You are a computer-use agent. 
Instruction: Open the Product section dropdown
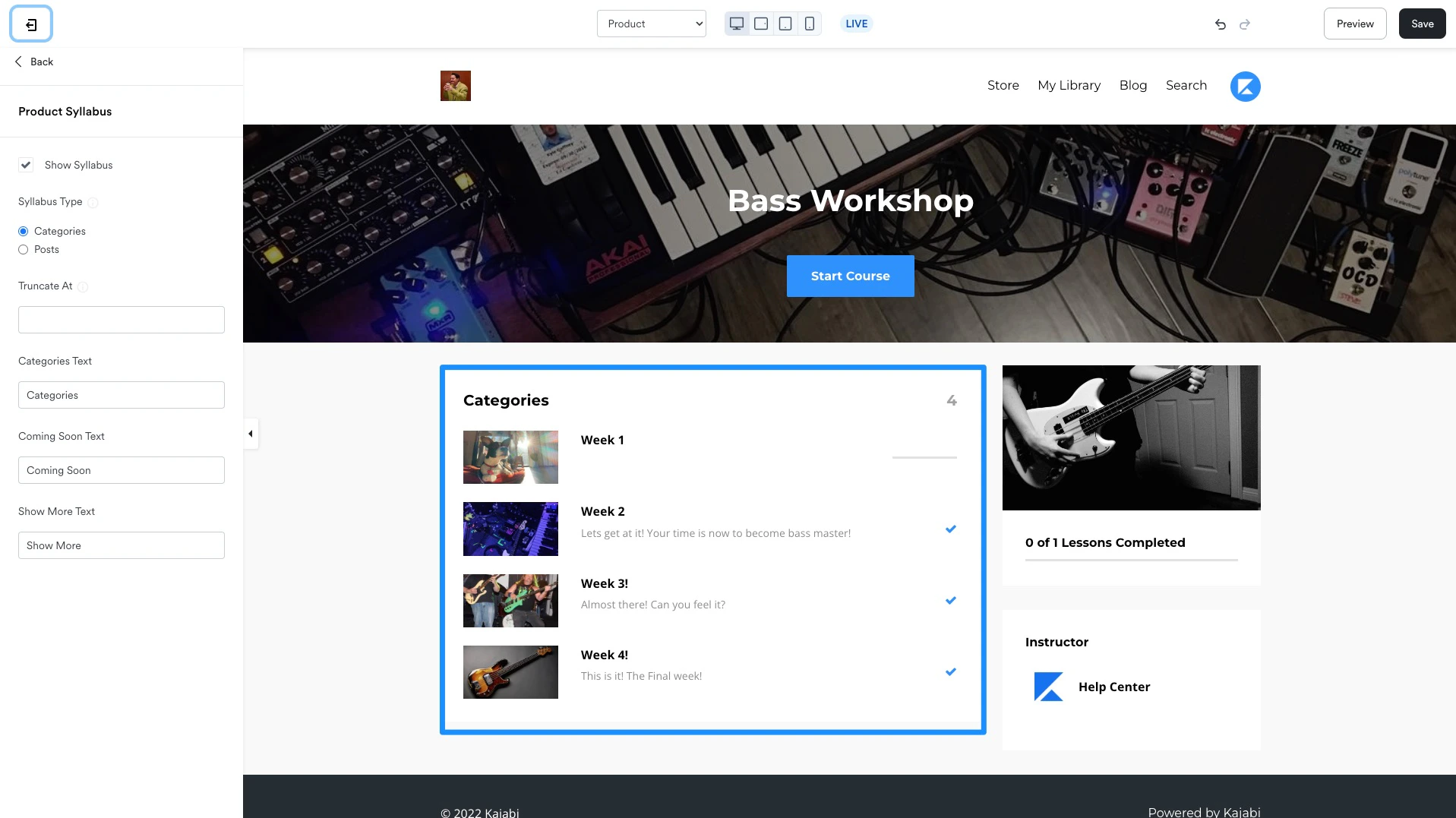pyautogui.click(x=651, y=24)
